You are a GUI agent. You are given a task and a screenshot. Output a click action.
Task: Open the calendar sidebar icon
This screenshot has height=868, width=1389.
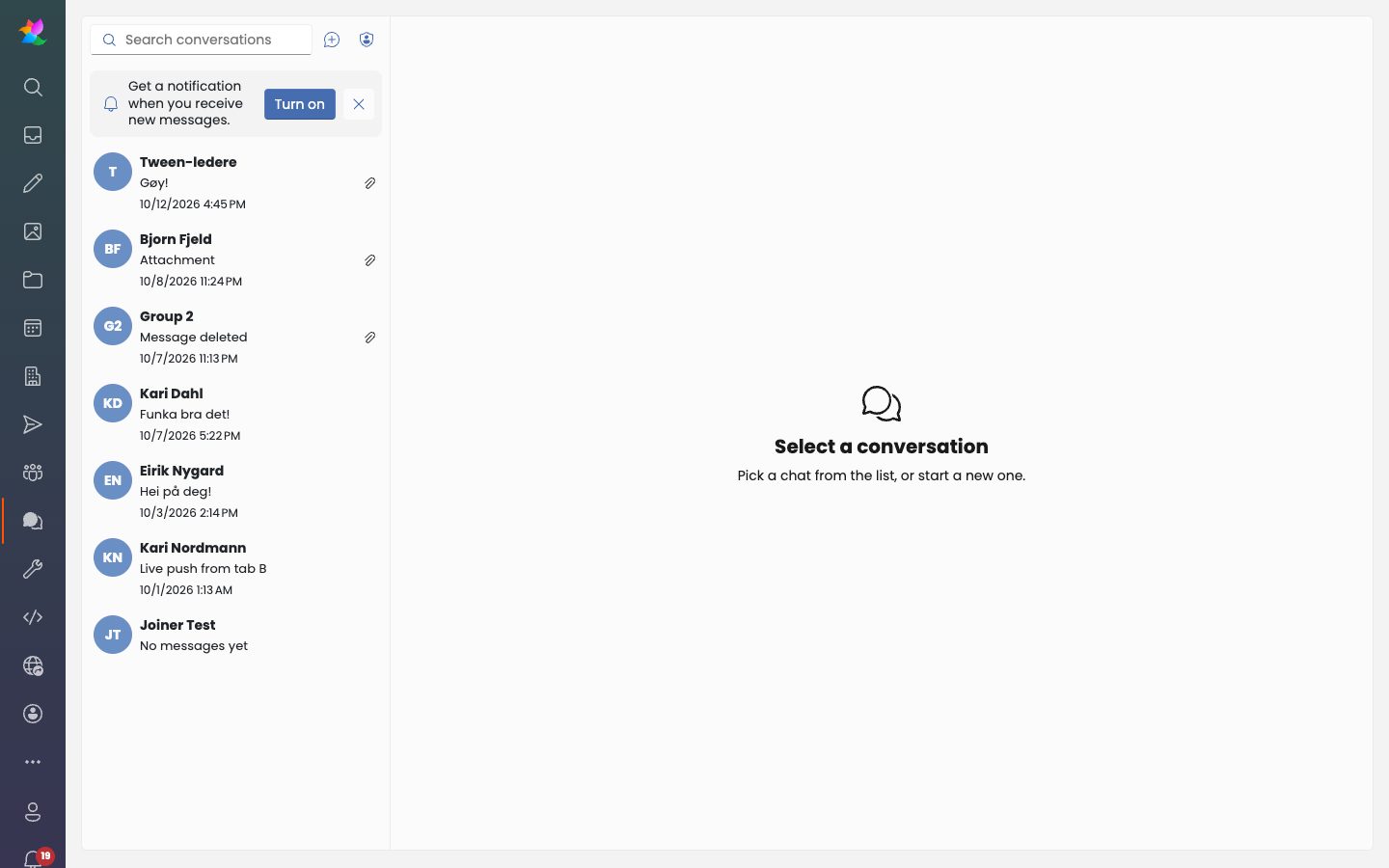pyautogui.click(x=33, y=328)
